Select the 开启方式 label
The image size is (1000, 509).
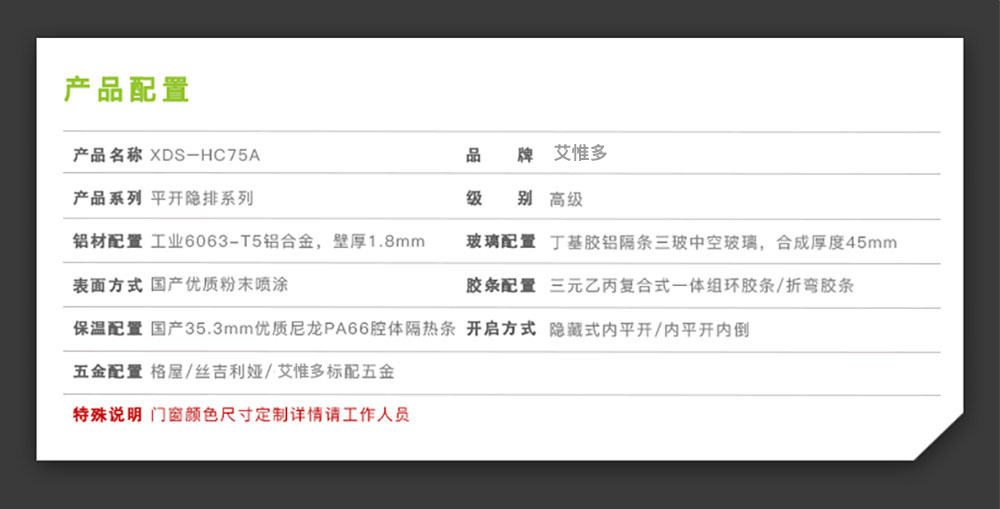[501, 328]
